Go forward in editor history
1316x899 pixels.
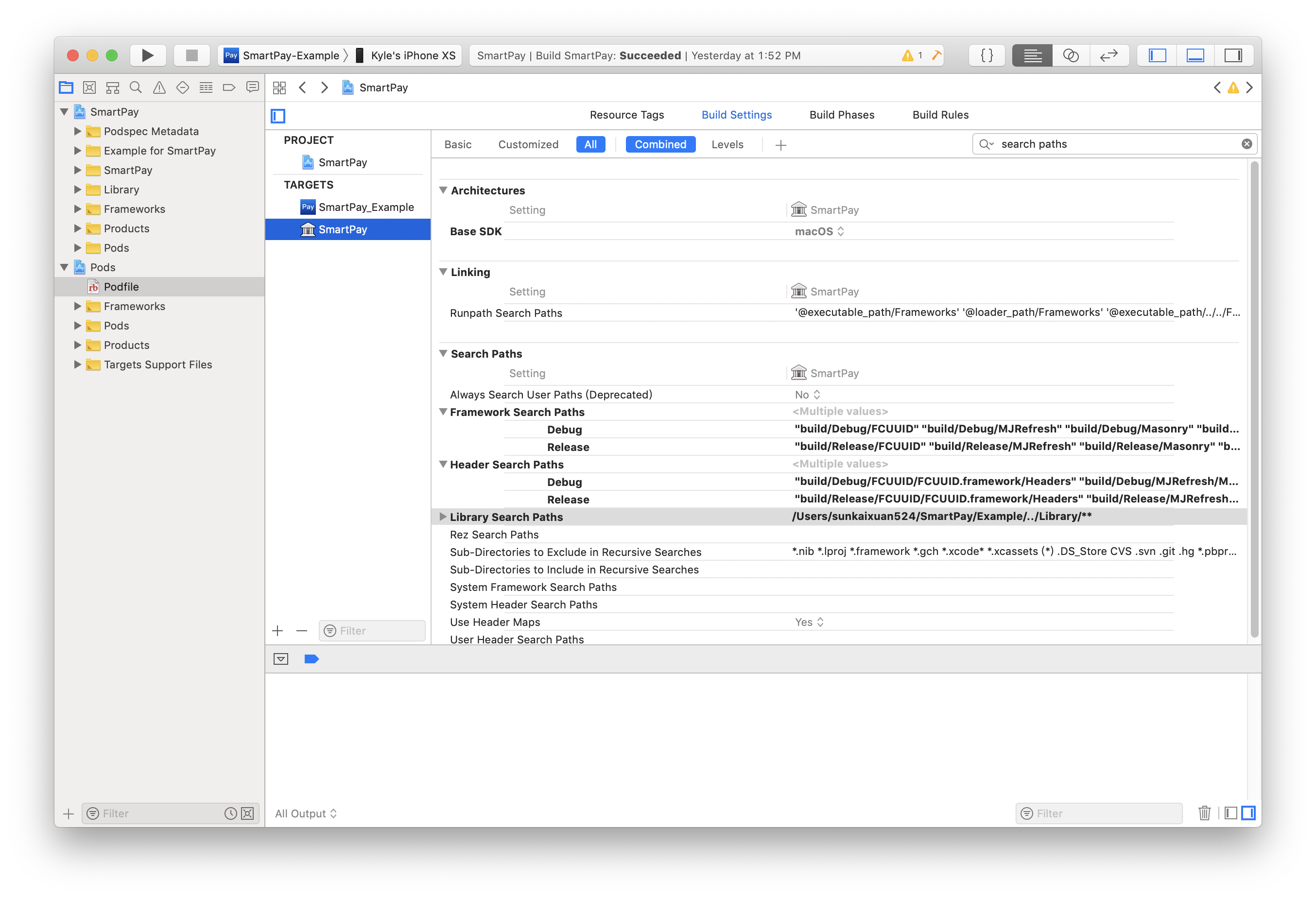pos(325,88)
